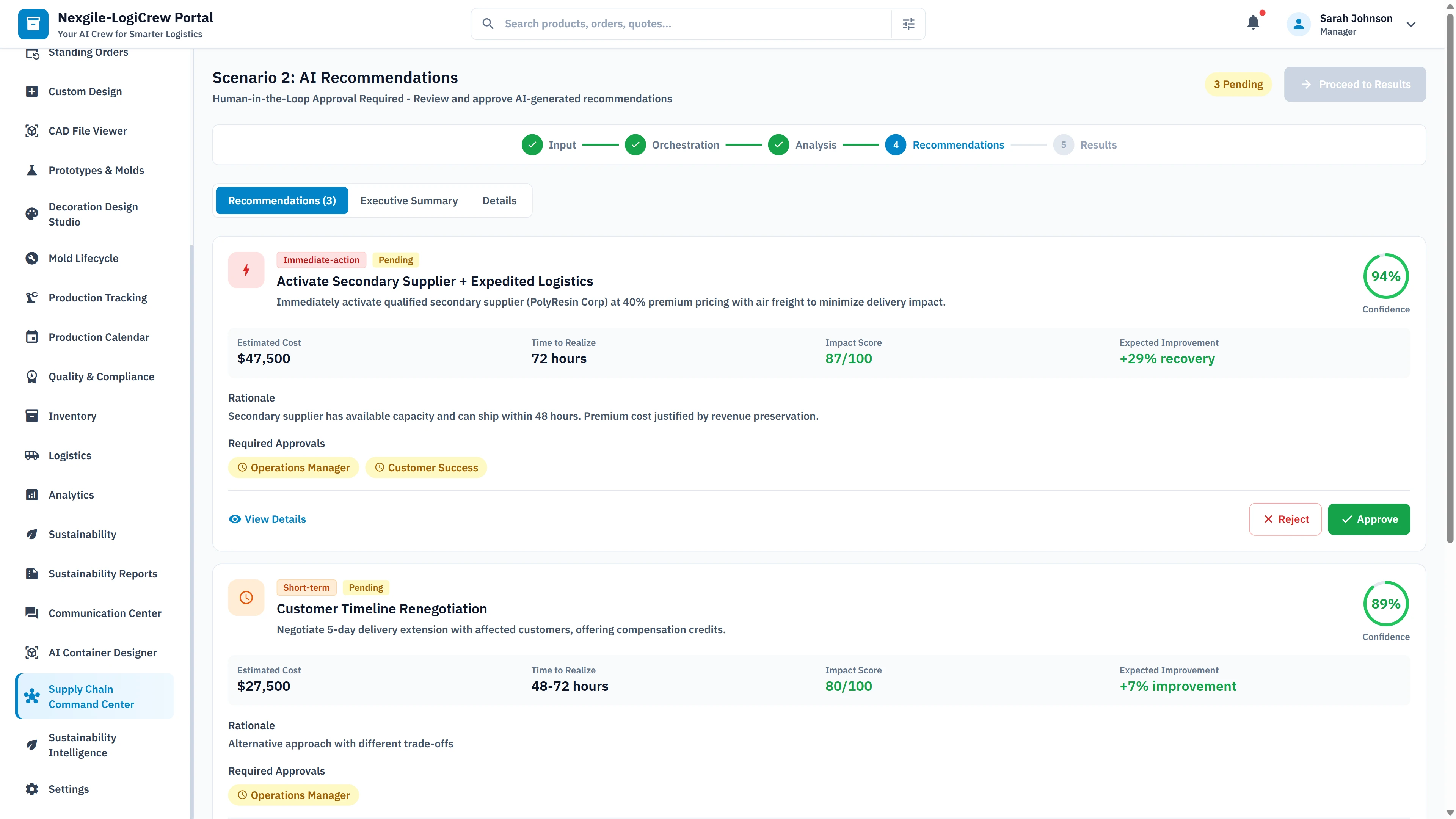Open the AI Container Designer
Image resolution: width=1456 pixels, height=819 pixels.
31,652
